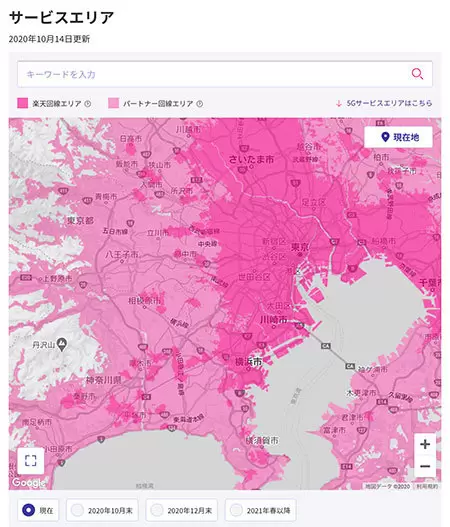
Task: Open the 利用規約 map terms link
Action: (427, 486)
